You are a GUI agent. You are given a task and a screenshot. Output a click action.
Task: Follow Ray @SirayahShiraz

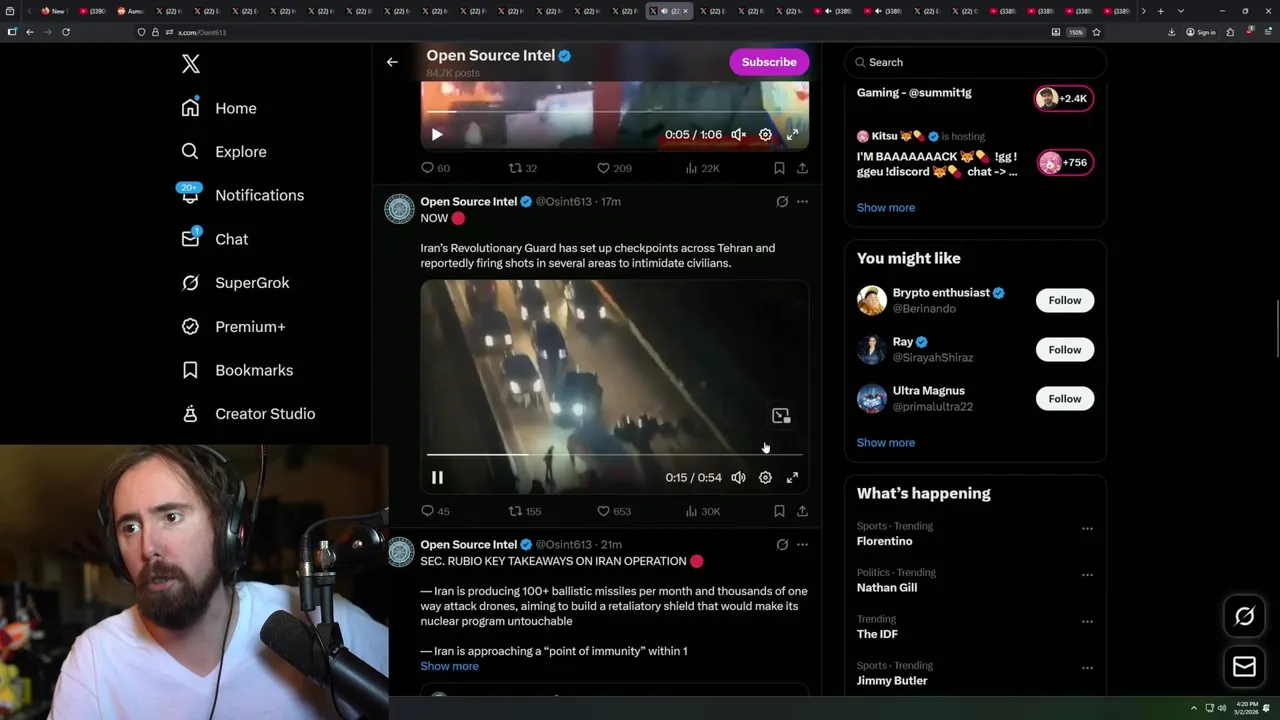click(x=1065, y=349)
